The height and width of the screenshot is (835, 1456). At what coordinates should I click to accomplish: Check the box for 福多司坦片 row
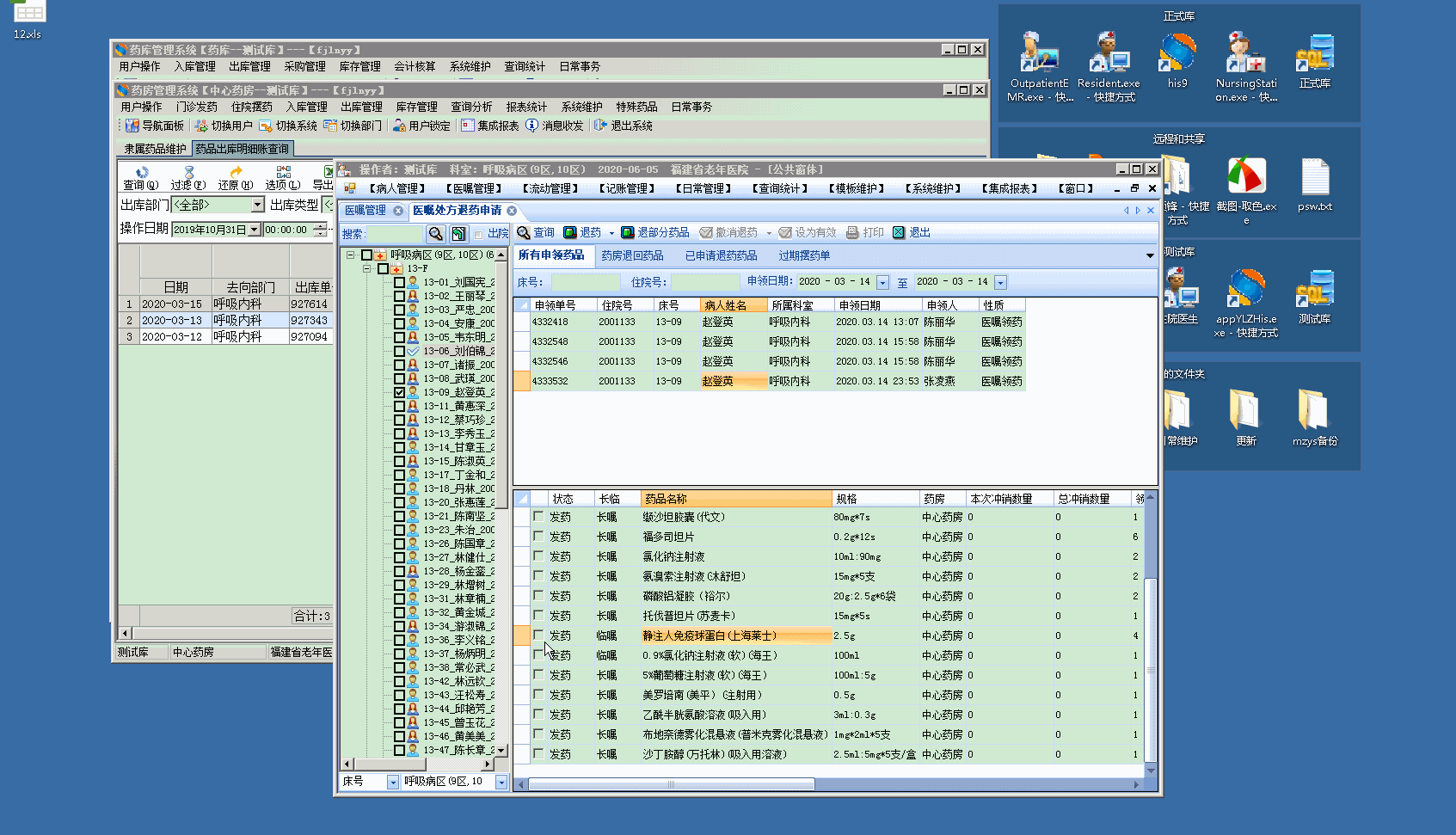[x=538, y=537]
